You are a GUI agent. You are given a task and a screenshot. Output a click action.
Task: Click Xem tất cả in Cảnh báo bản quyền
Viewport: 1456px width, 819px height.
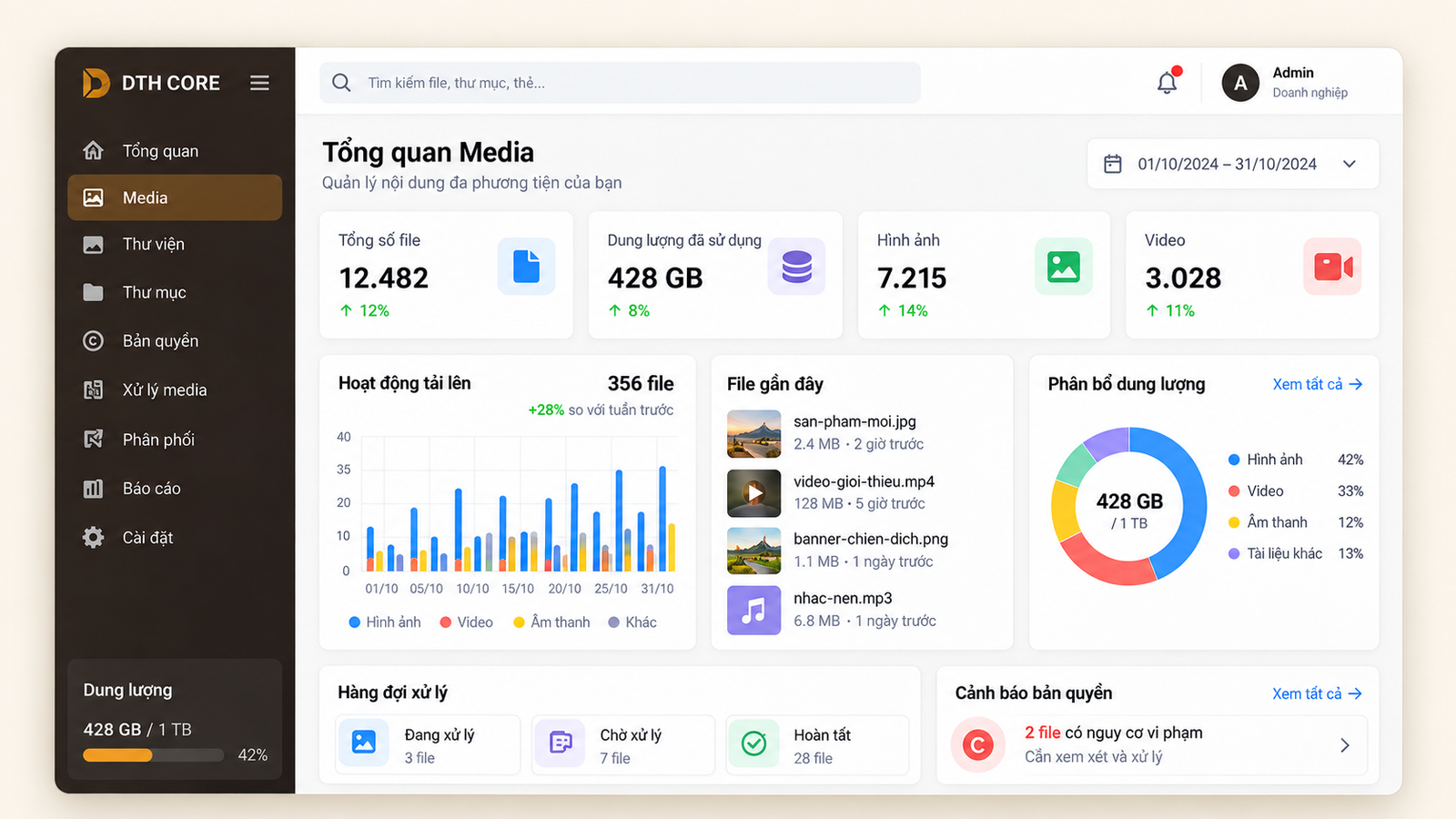tap(1317, 693)
